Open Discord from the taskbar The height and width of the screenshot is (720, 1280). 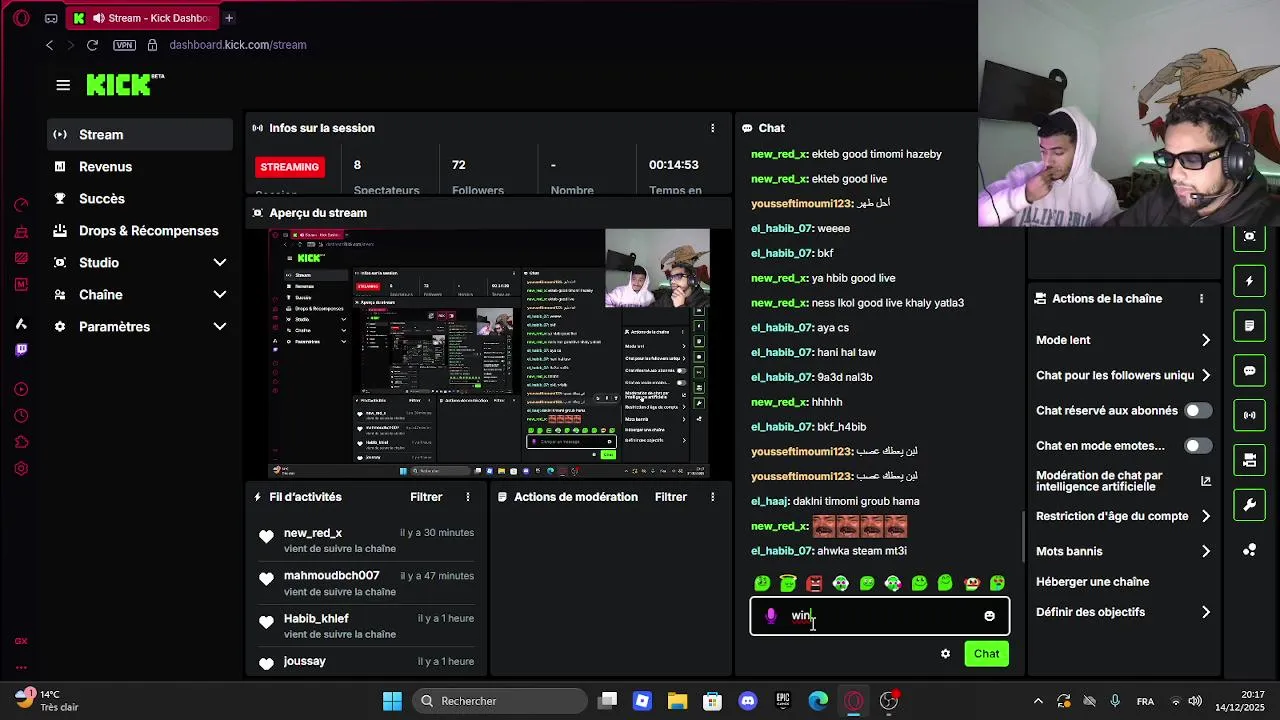point(747,701)
